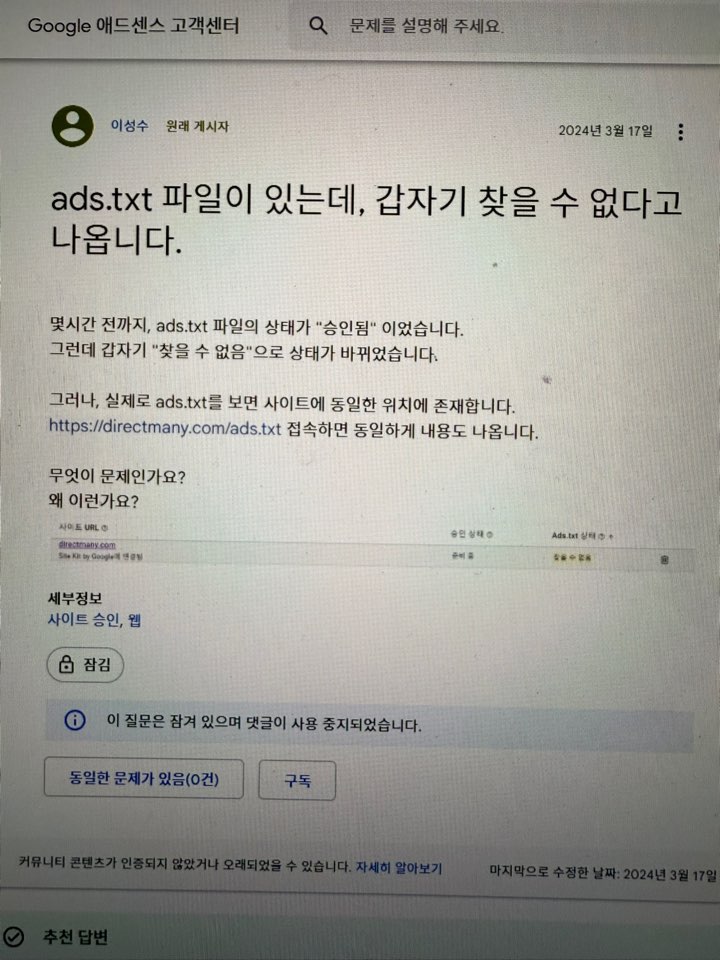Image resolution: width=720 pixels, height=960 pixels.
Task: Click 이성수's profile avatar icon
Action: [x=72, y=126]
